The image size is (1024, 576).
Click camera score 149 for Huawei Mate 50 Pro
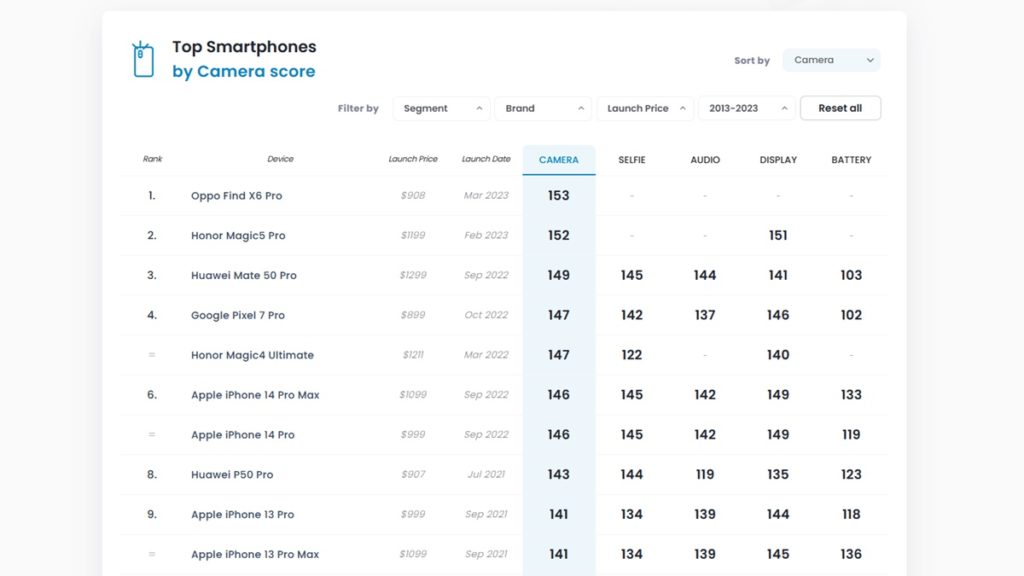tap(558, 275)
